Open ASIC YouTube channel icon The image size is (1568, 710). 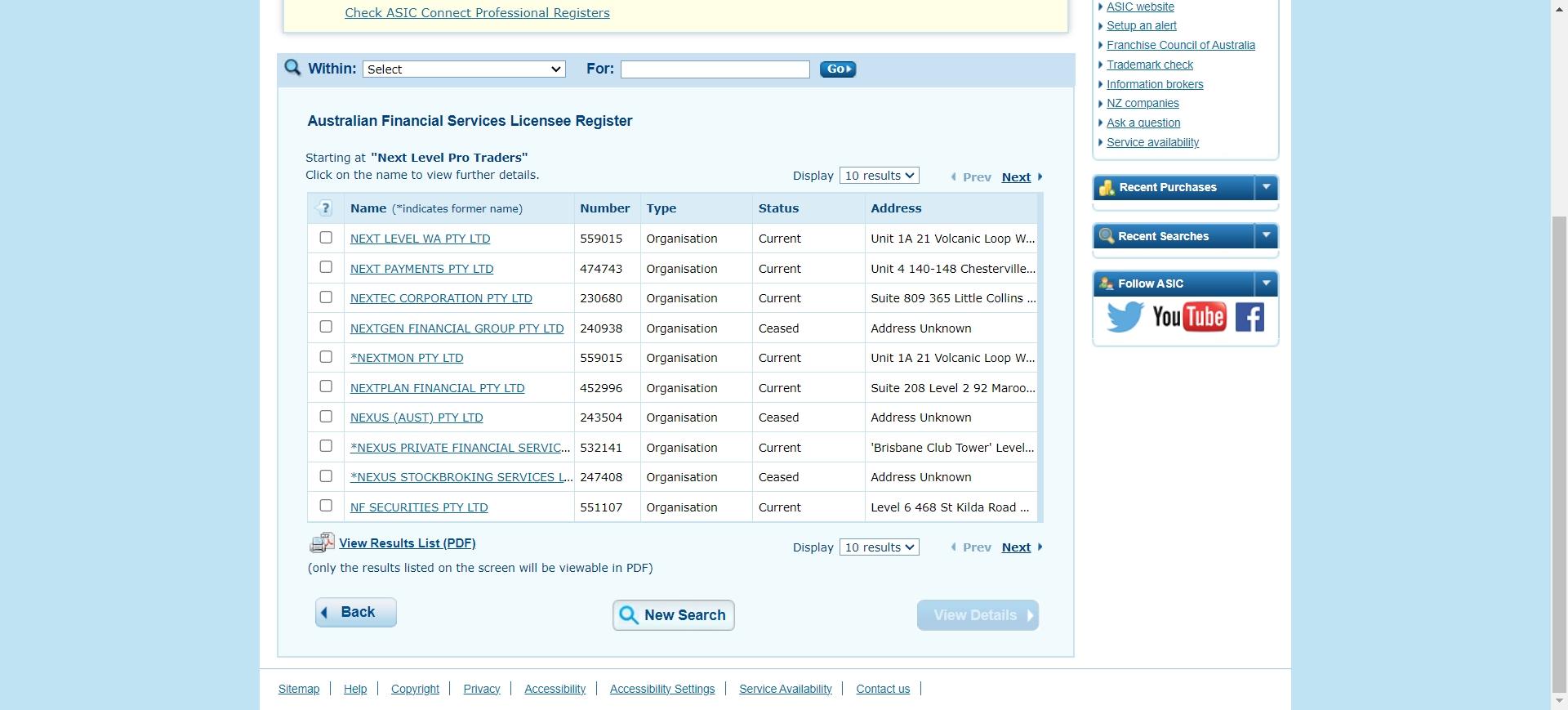tap(1189, 316)
